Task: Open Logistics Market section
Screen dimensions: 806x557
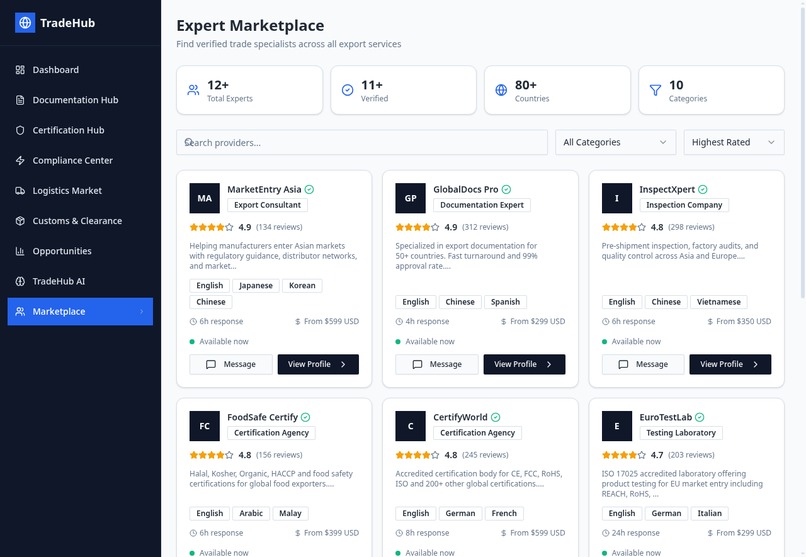Action: click(x=80, y=191)
